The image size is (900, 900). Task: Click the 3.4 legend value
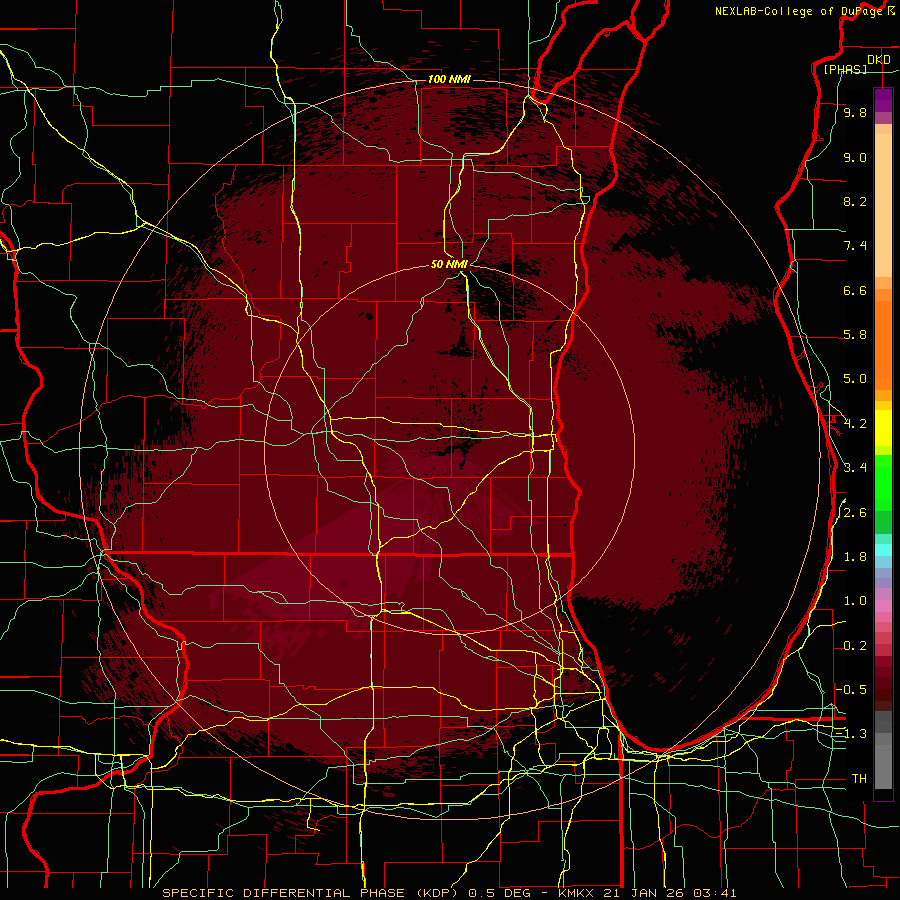[855, 468]
